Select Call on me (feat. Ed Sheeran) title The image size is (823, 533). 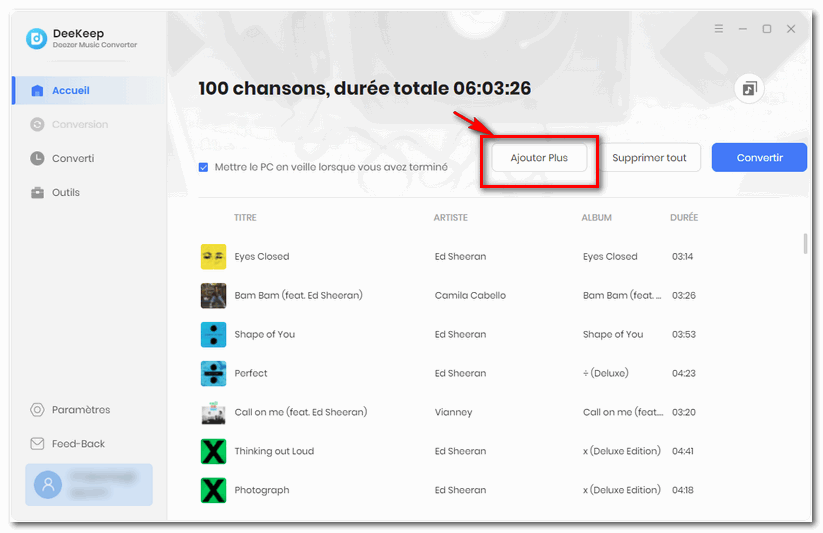tap(301, 412)
